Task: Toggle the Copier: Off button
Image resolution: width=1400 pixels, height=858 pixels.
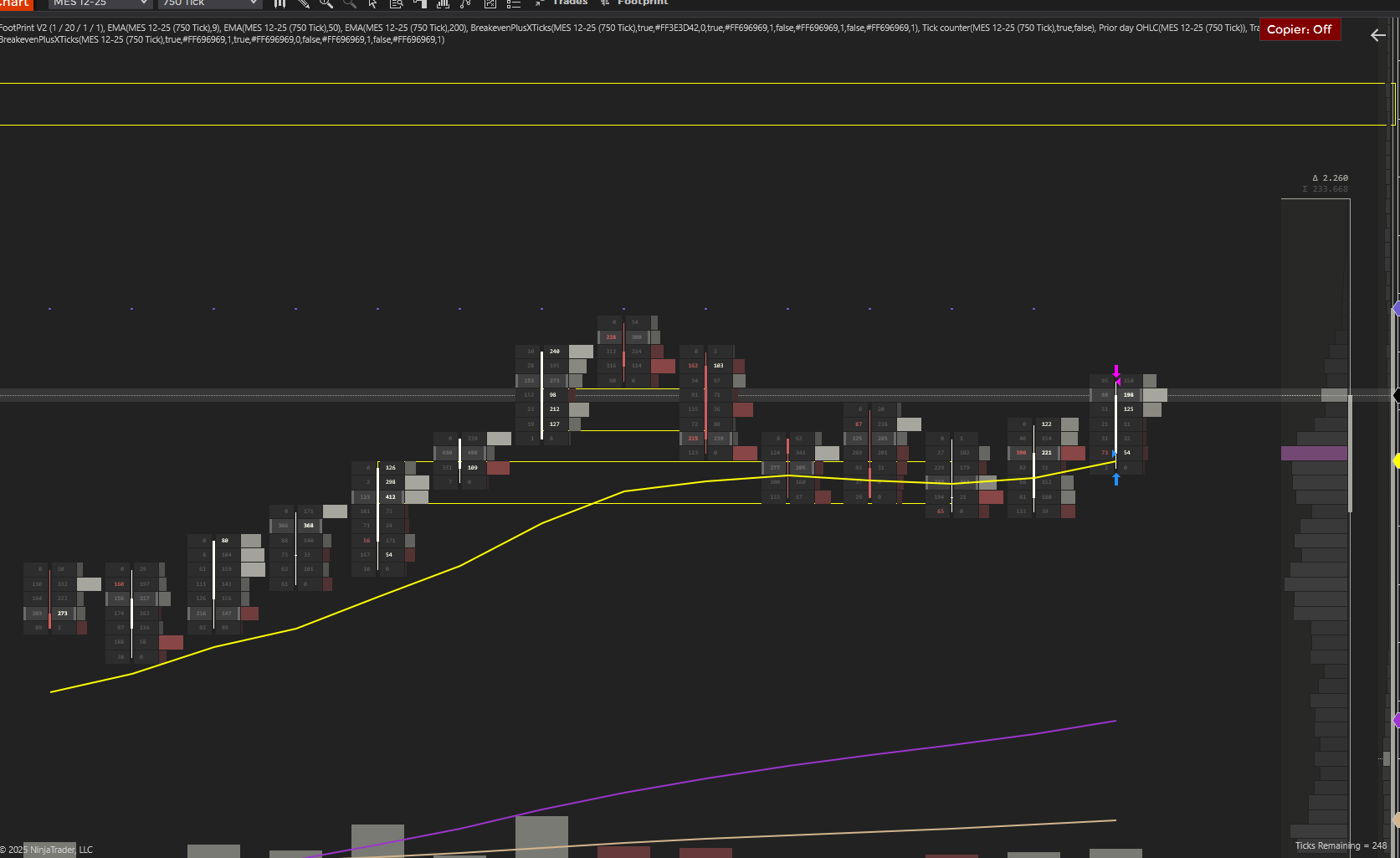Action: tap(1300, 29)
